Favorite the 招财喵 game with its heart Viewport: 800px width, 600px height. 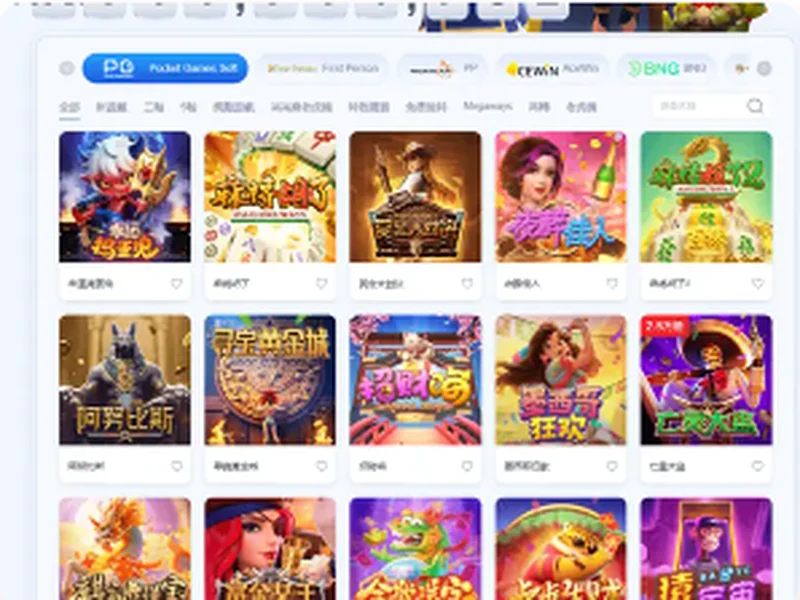point(467,466)
